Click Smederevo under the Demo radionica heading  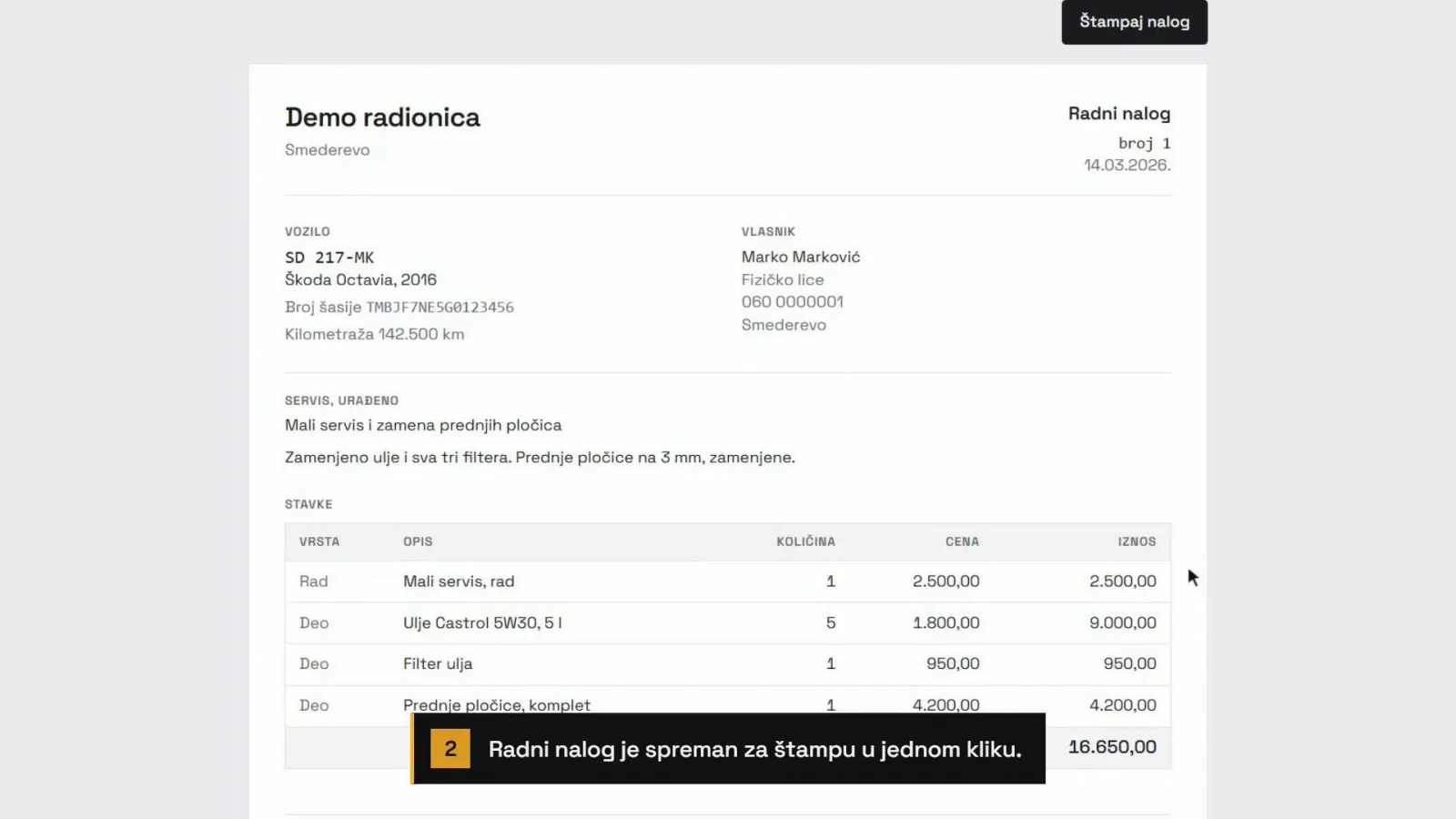click(328, 150)
